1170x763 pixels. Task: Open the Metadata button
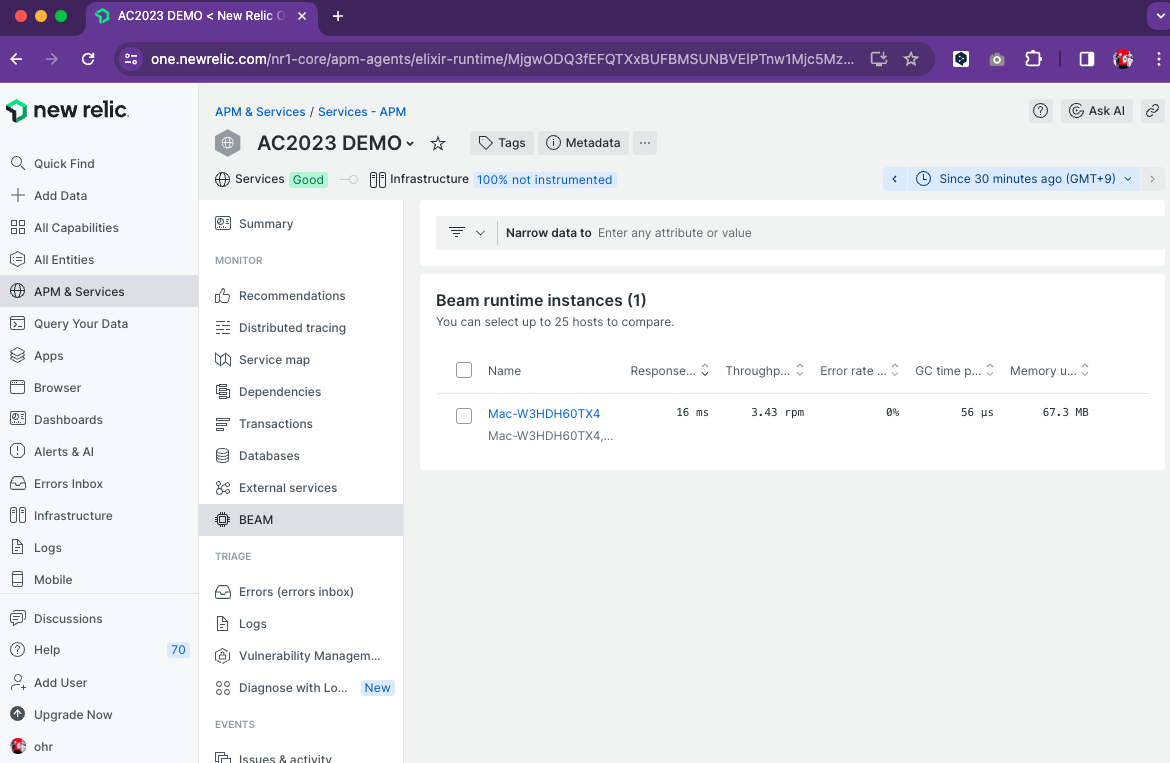pos(584,143)
